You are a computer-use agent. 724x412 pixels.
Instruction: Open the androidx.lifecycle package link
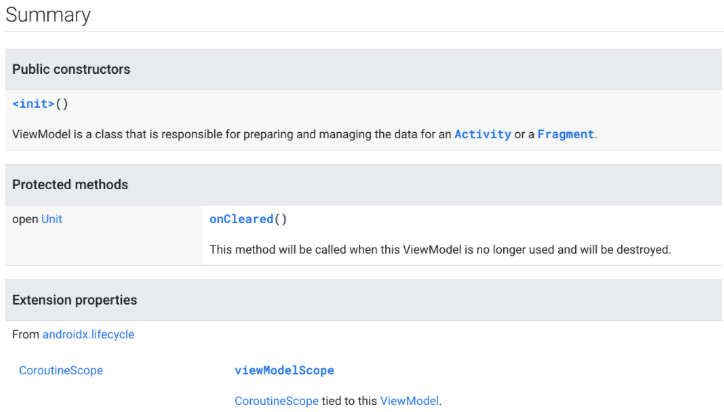point(88,335)
